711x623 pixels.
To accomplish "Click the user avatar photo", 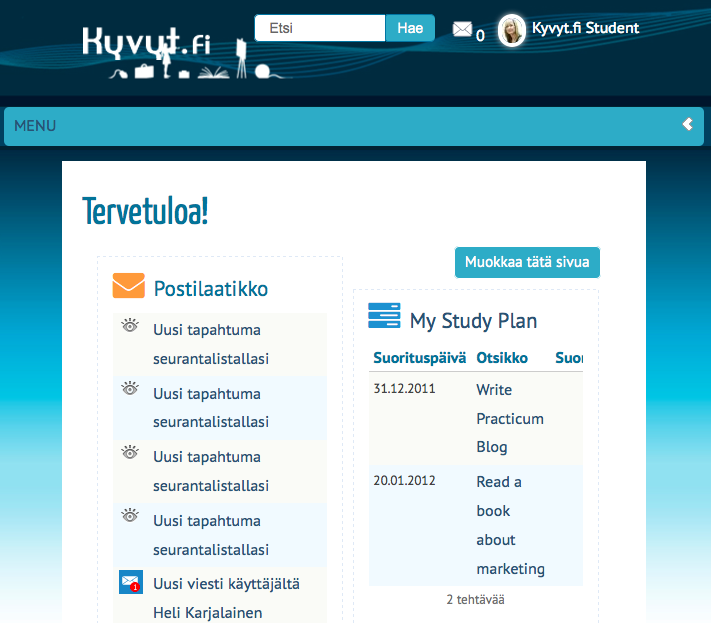I will [512, 30].
